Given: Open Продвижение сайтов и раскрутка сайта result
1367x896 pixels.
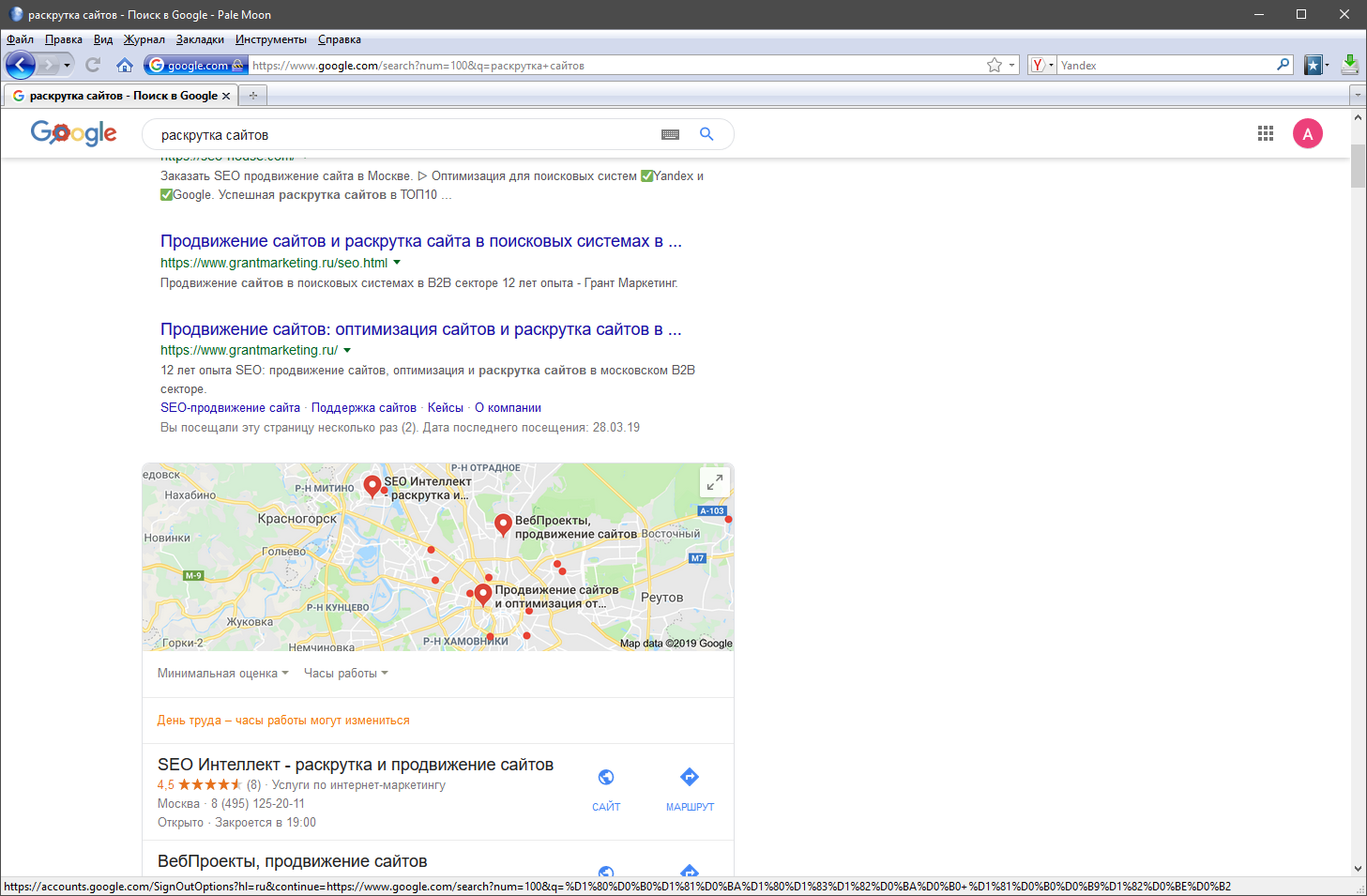Looking at the screenshot, I should click(421, 241).
